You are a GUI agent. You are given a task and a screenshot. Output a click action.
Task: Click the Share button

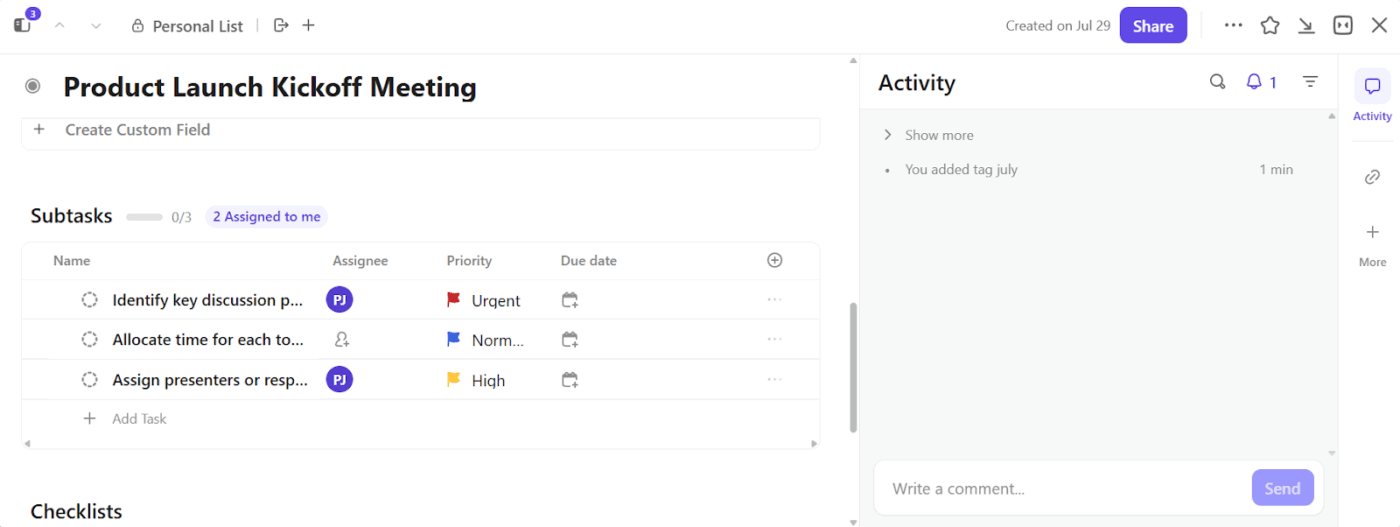(x=1153, y=26)
